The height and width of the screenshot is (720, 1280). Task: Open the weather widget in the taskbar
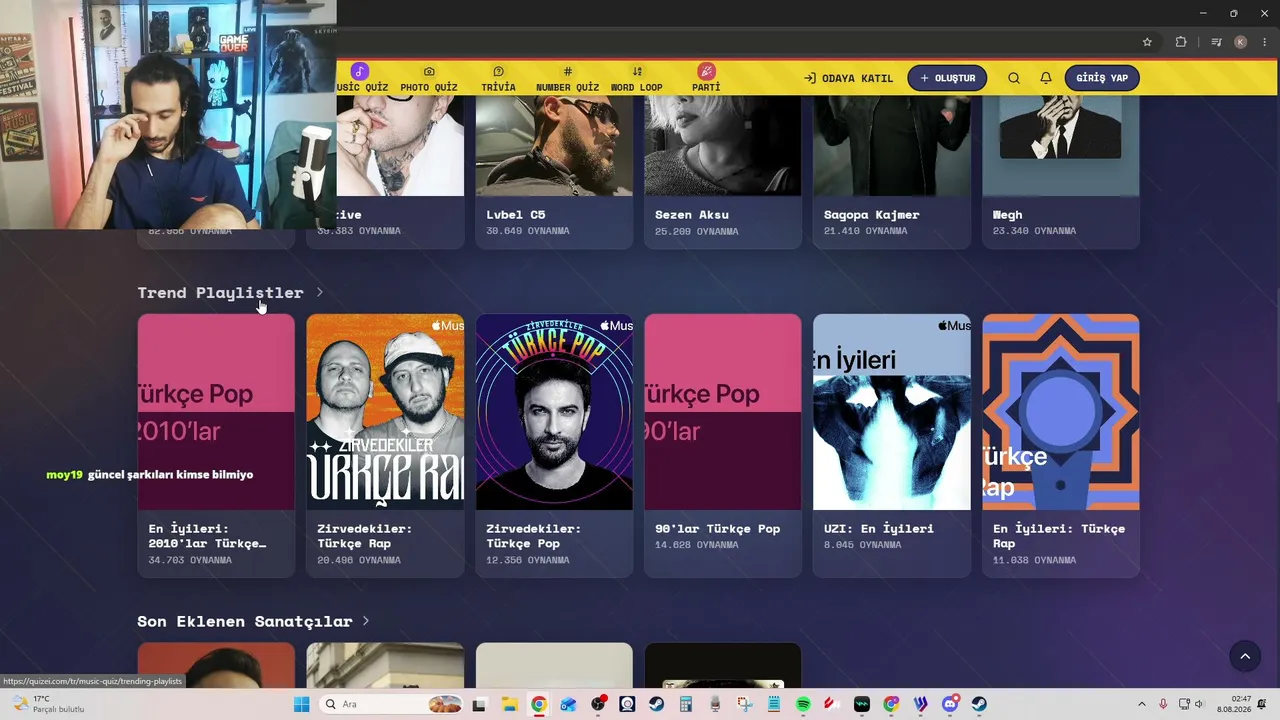48,704
